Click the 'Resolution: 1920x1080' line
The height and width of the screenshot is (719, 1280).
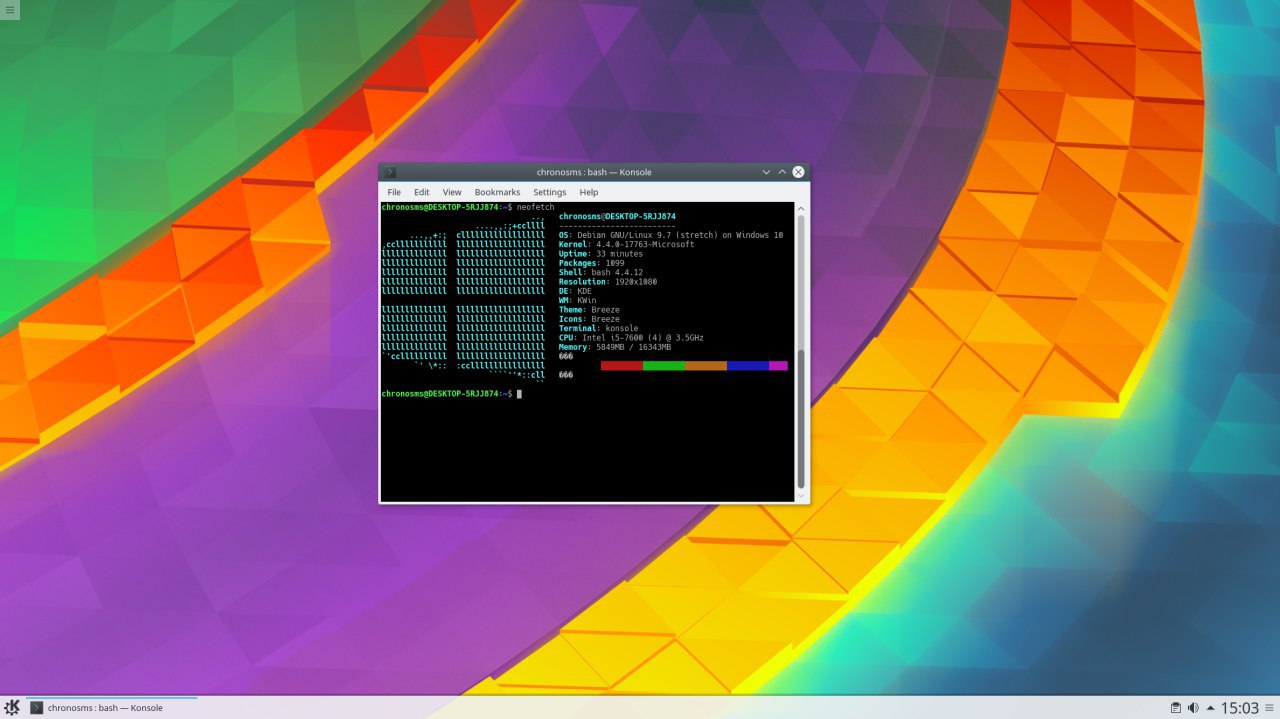607,282
